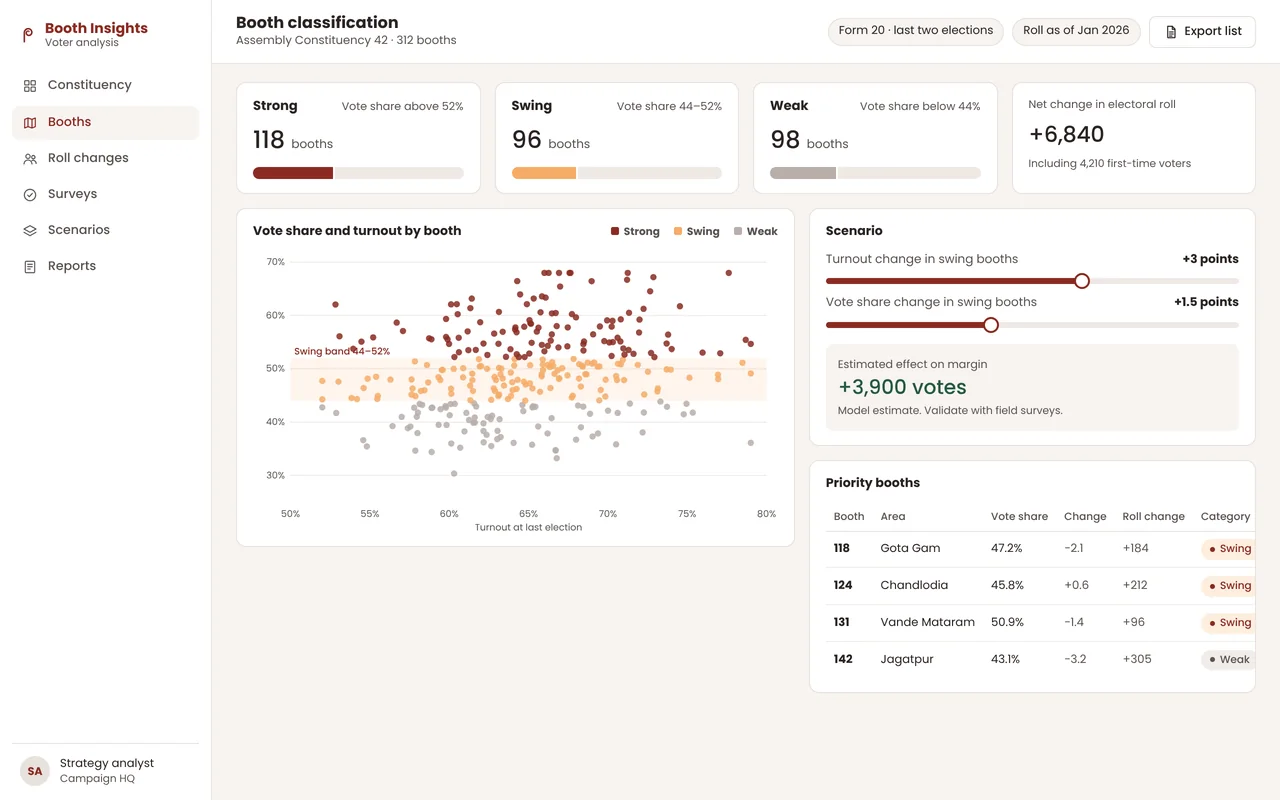
Task: Click the +3 points turnout value
Action: pos(1210,259)
